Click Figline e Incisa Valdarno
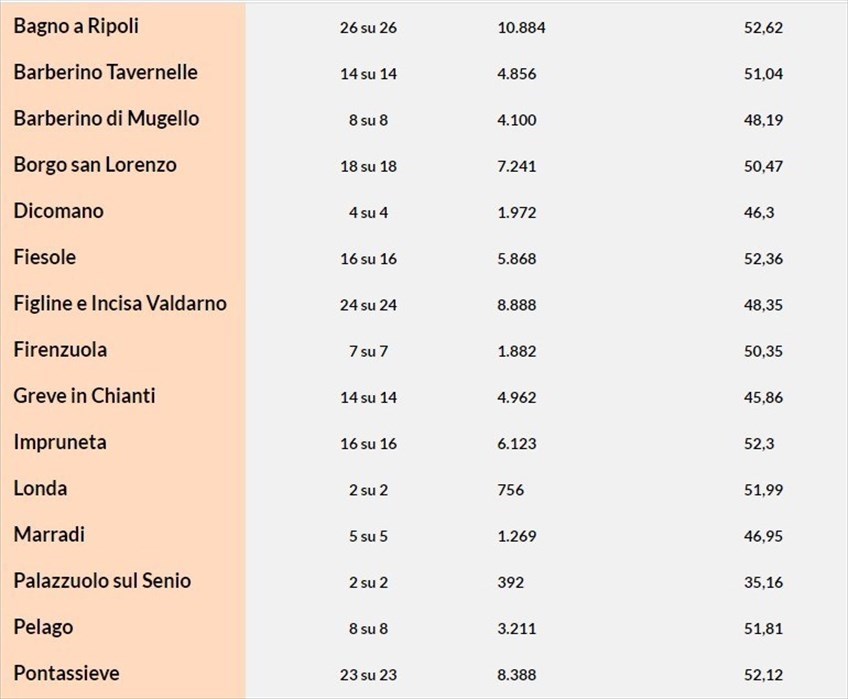 point(120,304)
